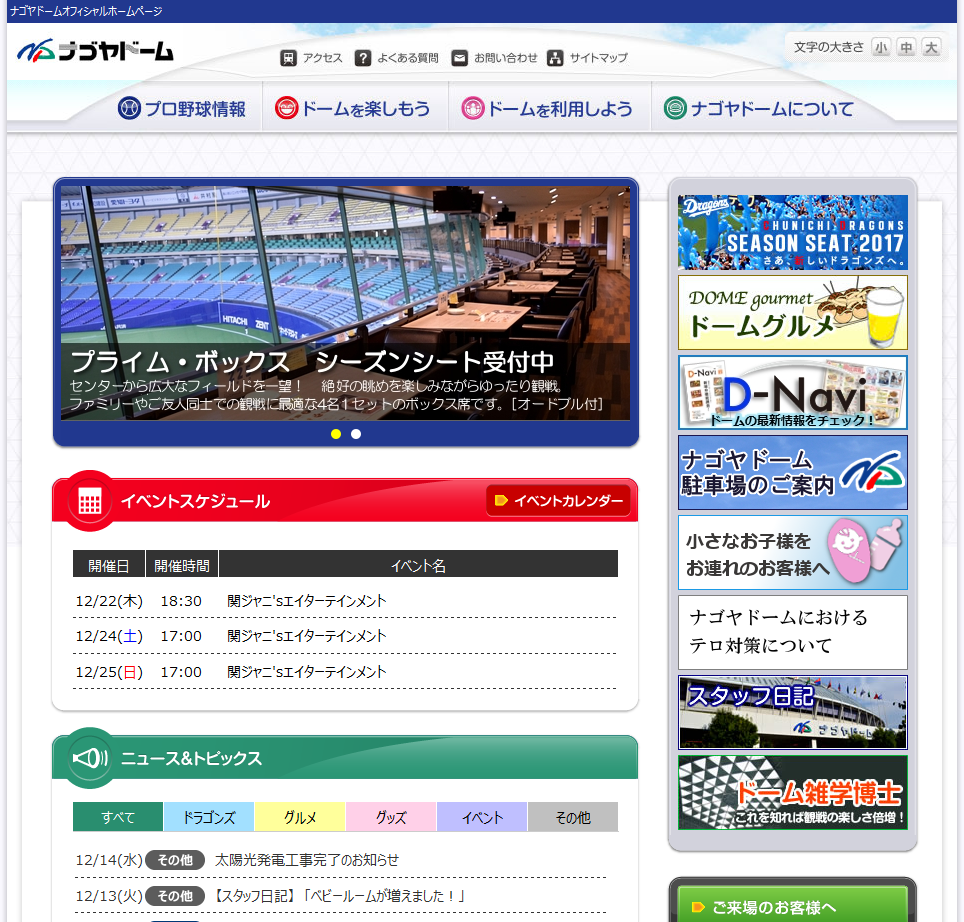964x922 pixels.
Task: Open the Season Seat 2017 banner
Action: 792,232
